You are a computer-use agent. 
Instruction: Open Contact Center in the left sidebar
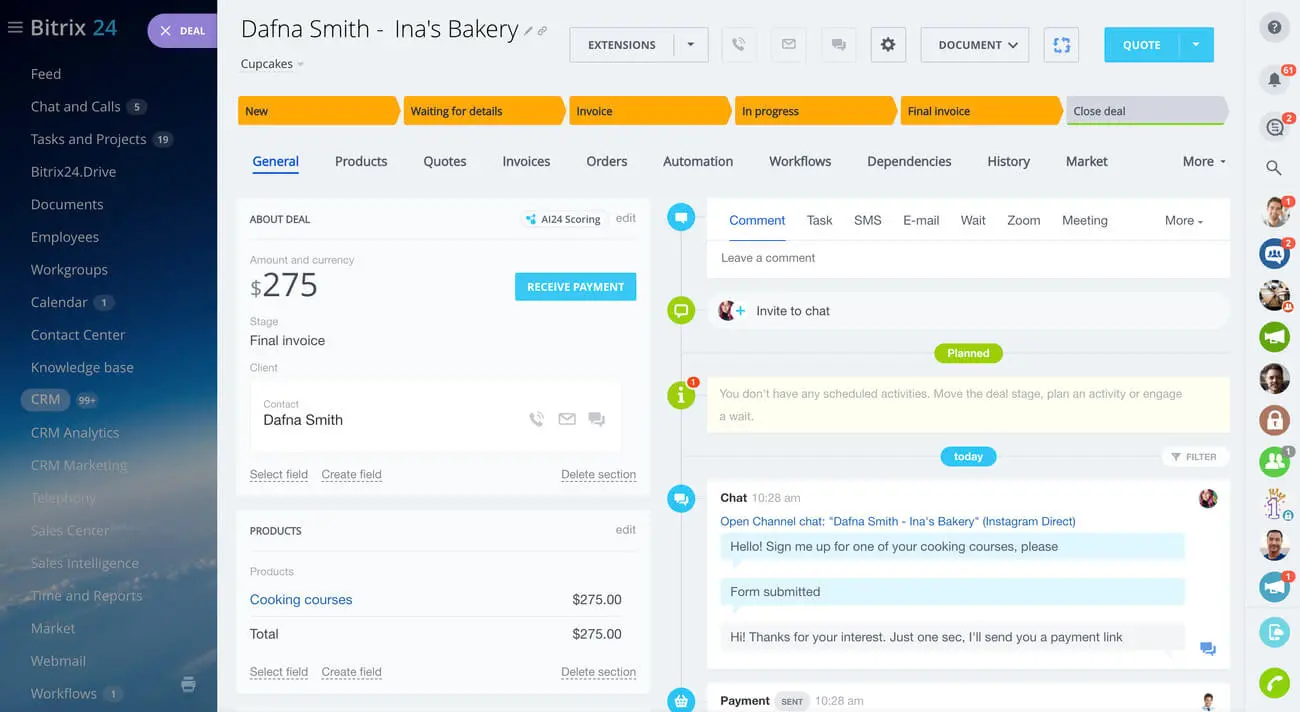tap(78, 335)
